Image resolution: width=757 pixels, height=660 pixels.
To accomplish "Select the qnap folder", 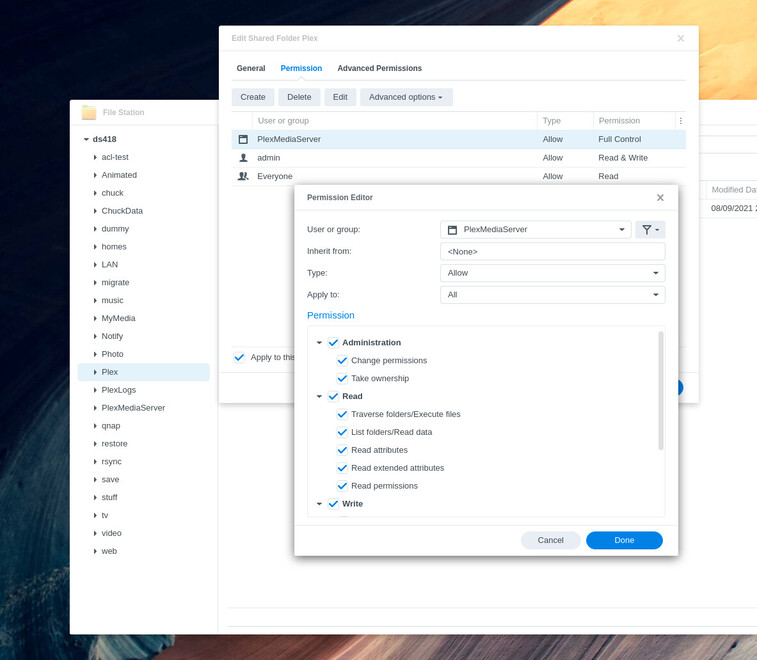I will [111, 425].
